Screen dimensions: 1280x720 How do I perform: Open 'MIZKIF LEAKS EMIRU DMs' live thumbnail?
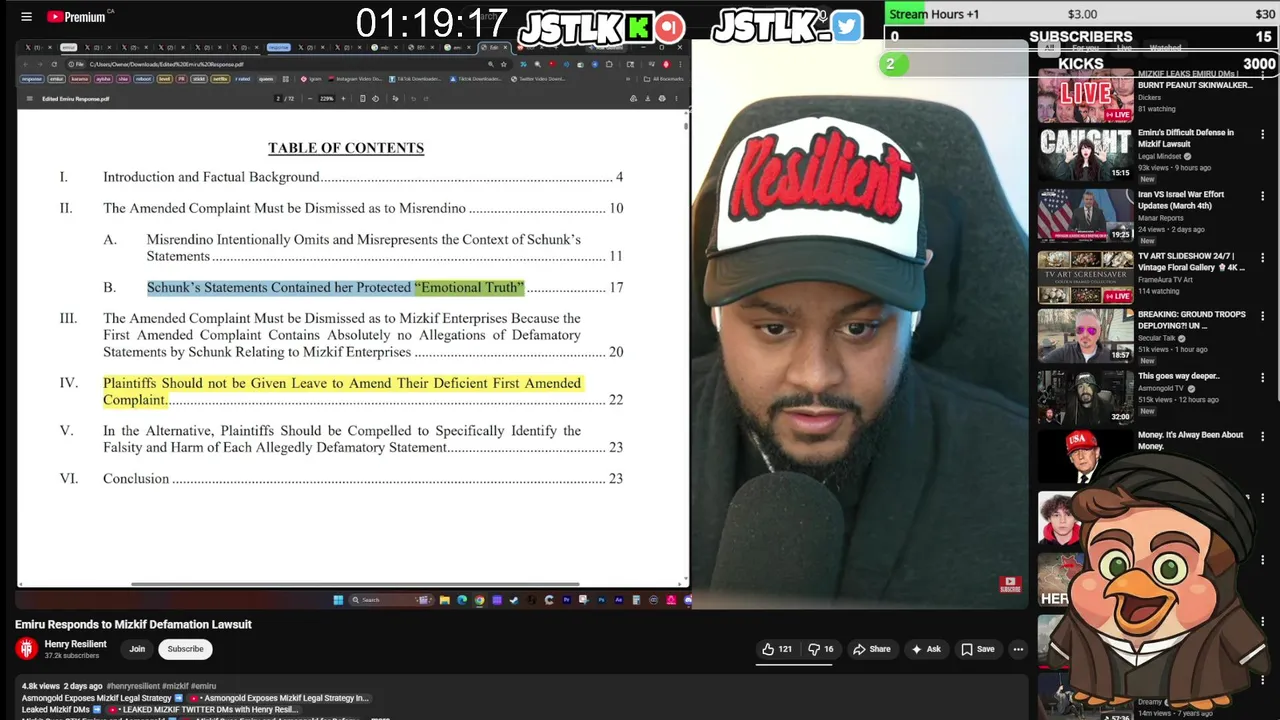(x=1086, y=97)
